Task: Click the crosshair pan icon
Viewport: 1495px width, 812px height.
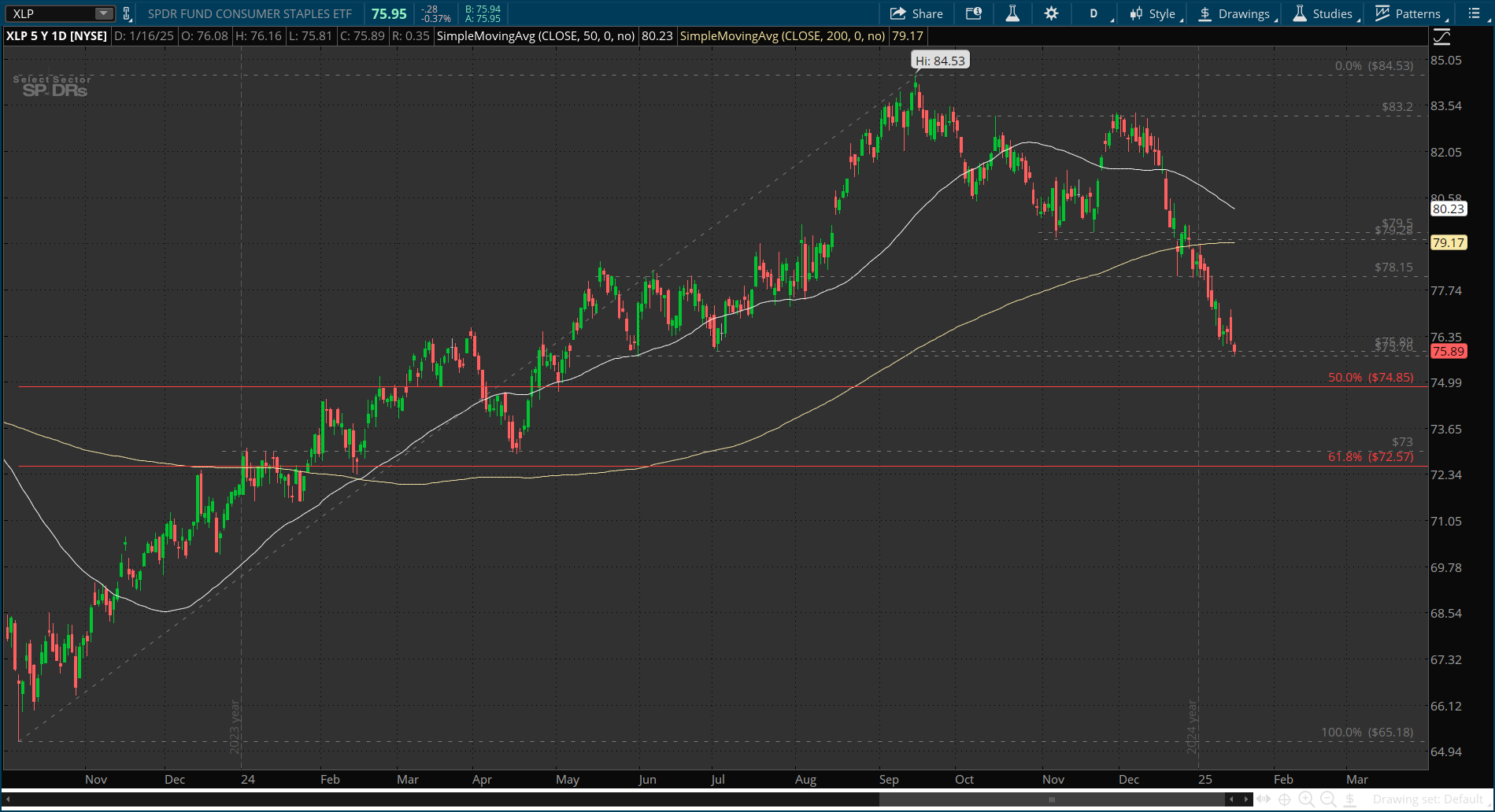Action: click(1284, 800)
